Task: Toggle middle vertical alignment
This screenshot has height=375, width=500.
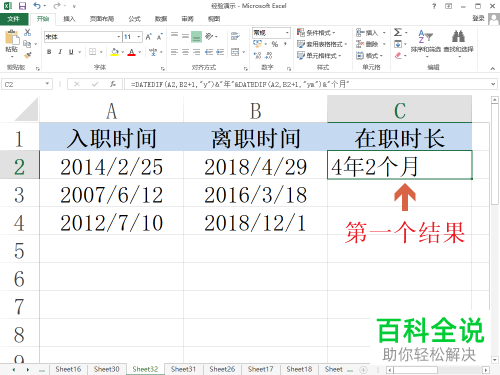Action: [185, 36]
